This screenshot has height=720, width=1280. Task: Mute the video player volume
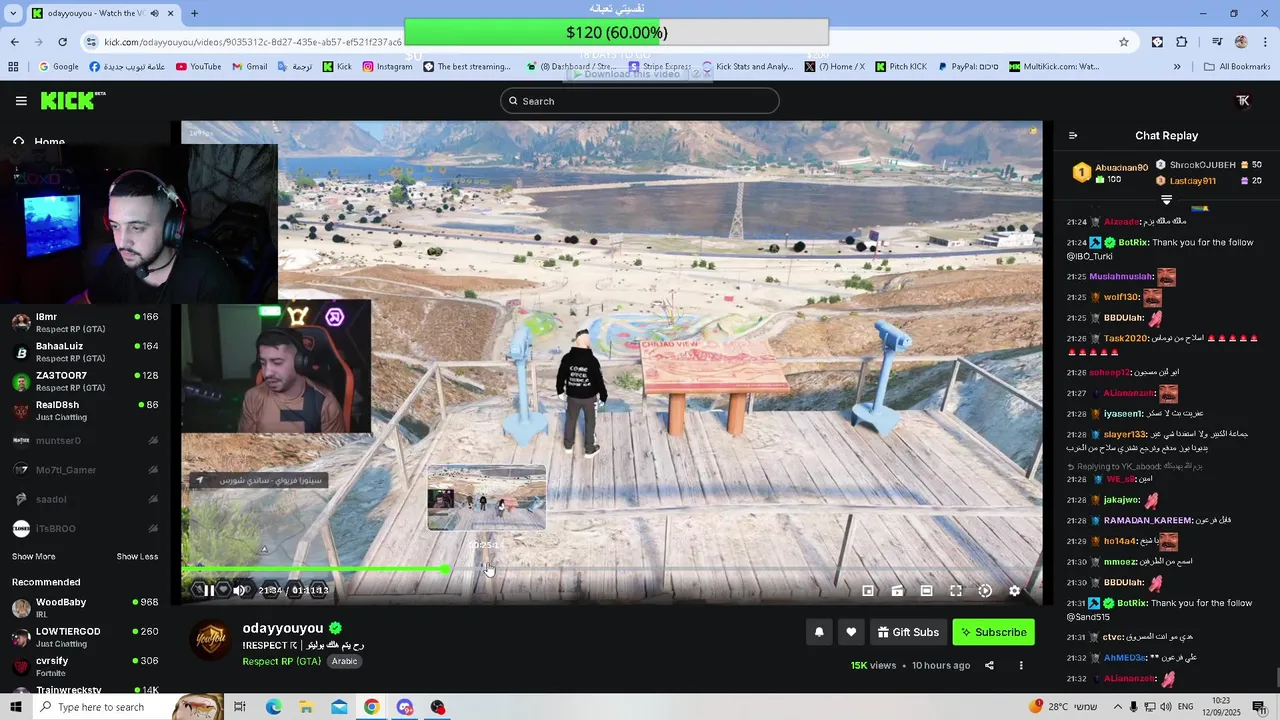pyautogui.click(x=240, y=591)
